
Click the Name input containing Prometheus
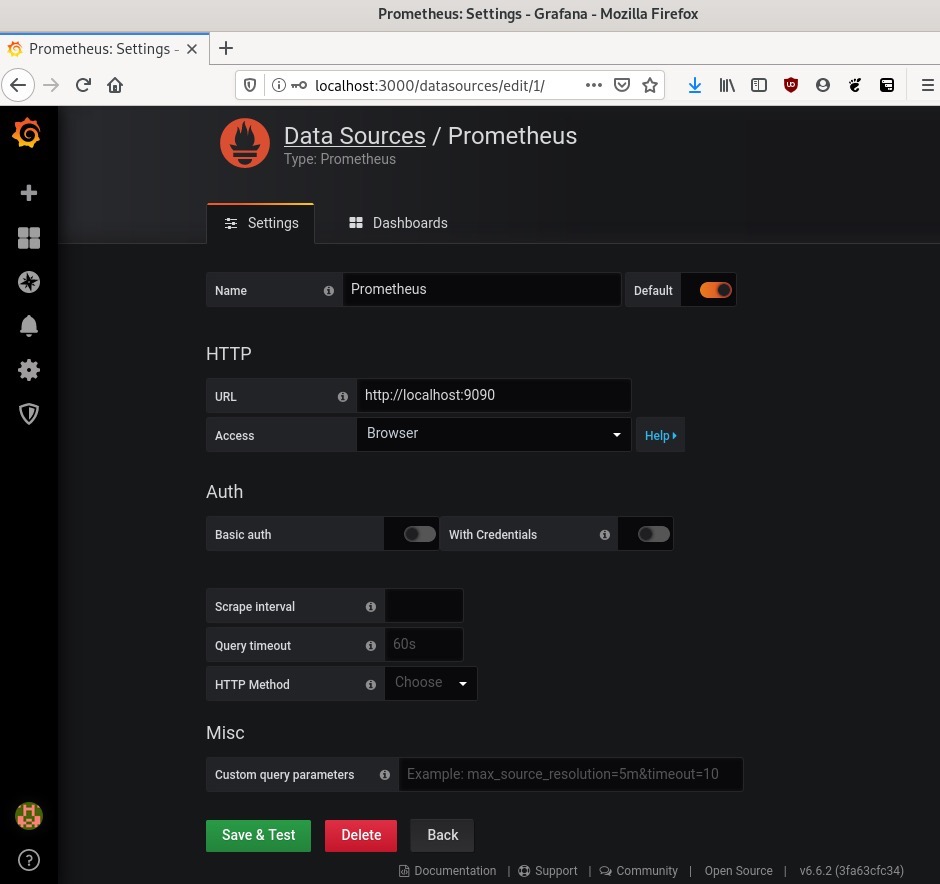[x=482, y=289]
